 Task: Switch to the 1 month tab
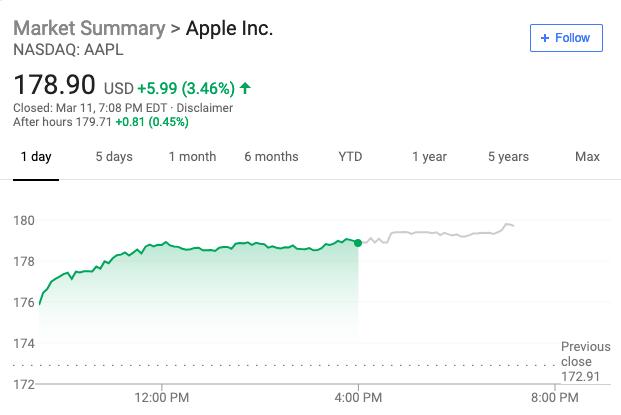(x=192, y=157)
